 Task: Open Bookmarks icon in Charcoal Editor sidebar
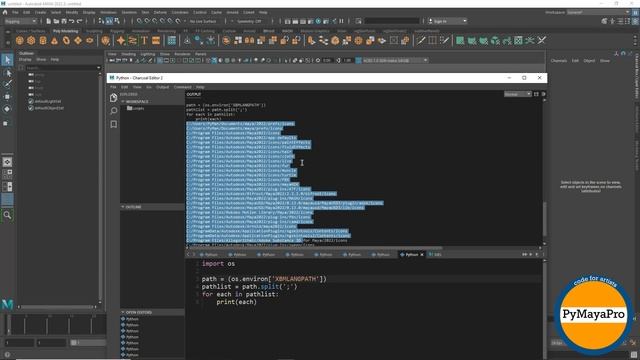113,124
